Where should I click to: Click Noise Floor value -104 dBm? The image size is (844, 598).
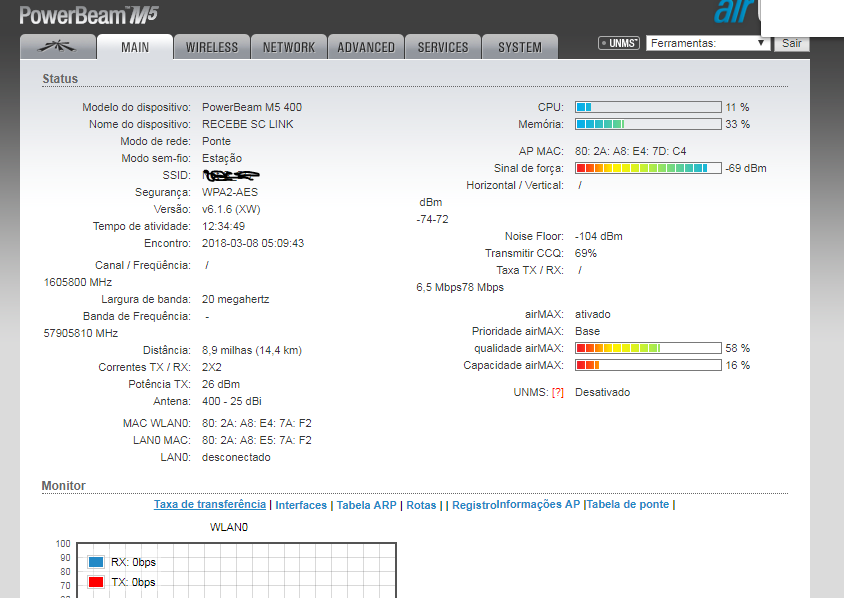[x=599, y=236]
